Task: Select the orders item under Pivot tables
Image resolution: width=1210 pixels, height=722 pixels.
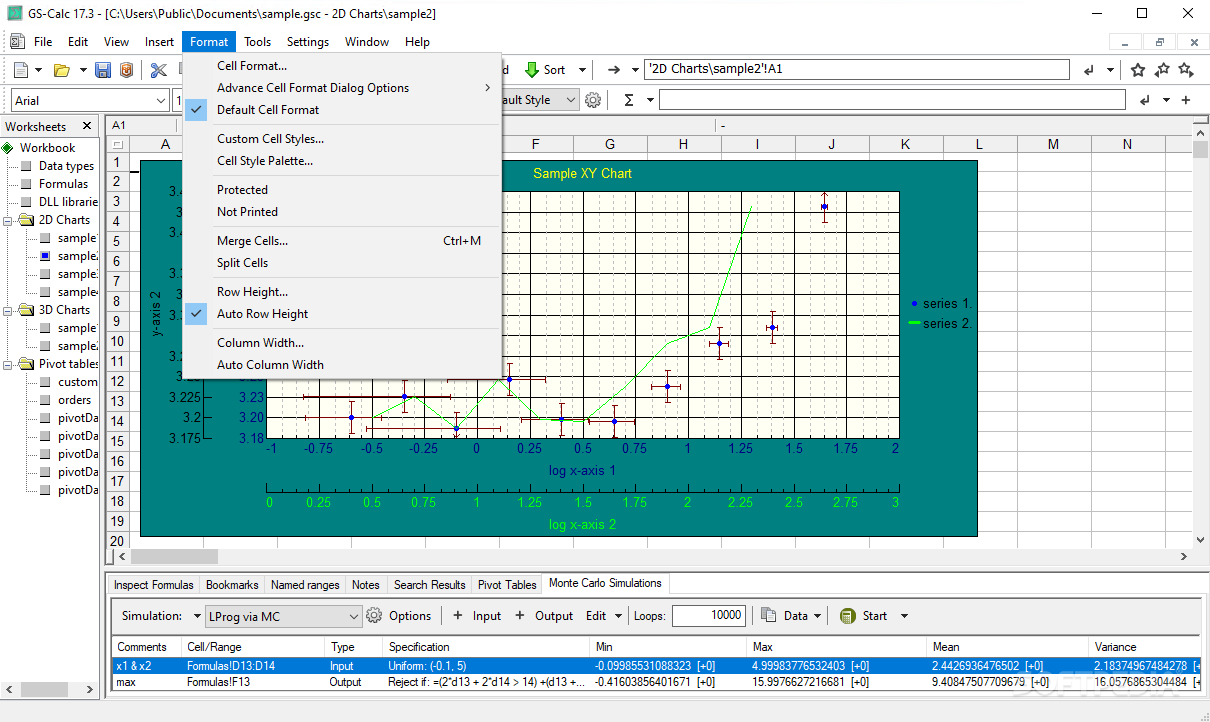Action: click(74, 400)
